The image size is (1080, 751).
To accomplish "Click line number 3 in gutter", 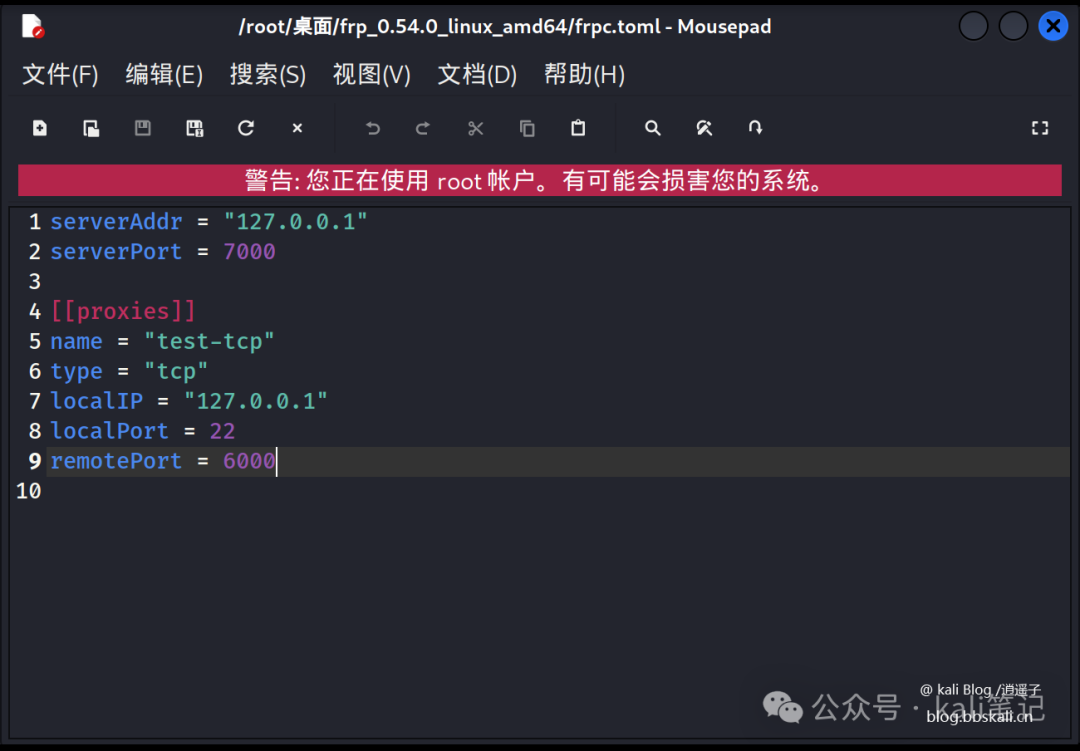I will (34, 282).
